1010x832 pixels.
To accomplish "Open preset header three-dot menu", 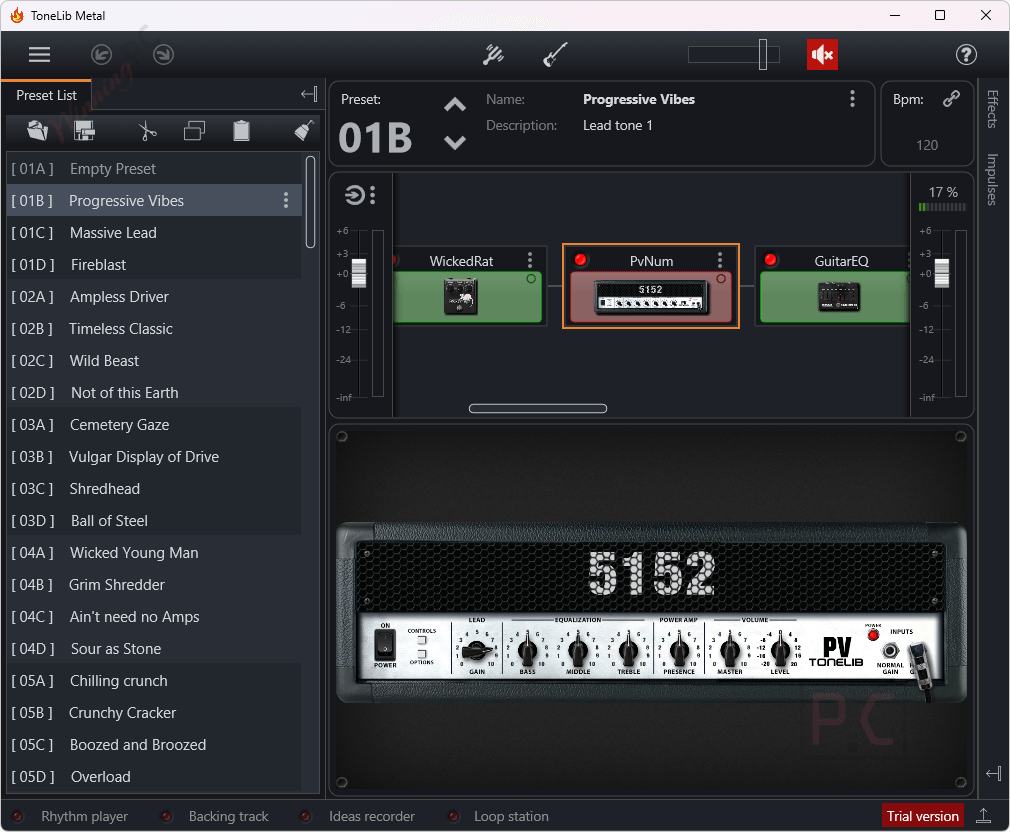I will [x=852, y=99].
